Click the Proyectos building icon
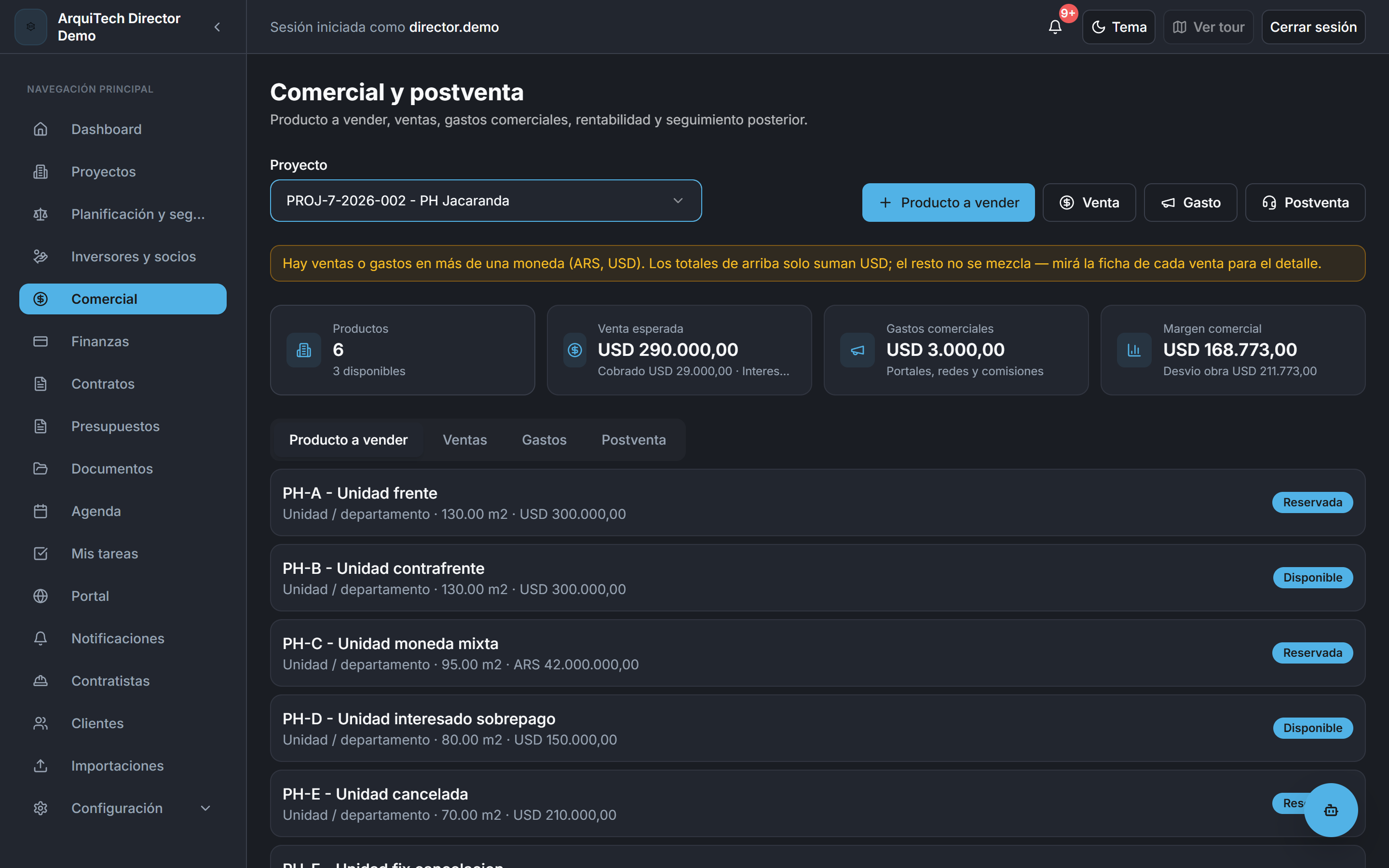This screenshot has width=1389, height=868. point(40,172)
